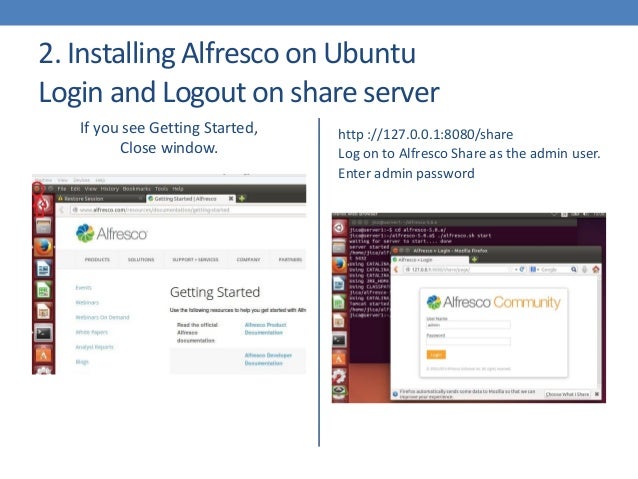This screenshot has width=638, height=479.
Task: Open the Edit menu in Firefox
Action: pyautogui.click(x=76, y=189)
